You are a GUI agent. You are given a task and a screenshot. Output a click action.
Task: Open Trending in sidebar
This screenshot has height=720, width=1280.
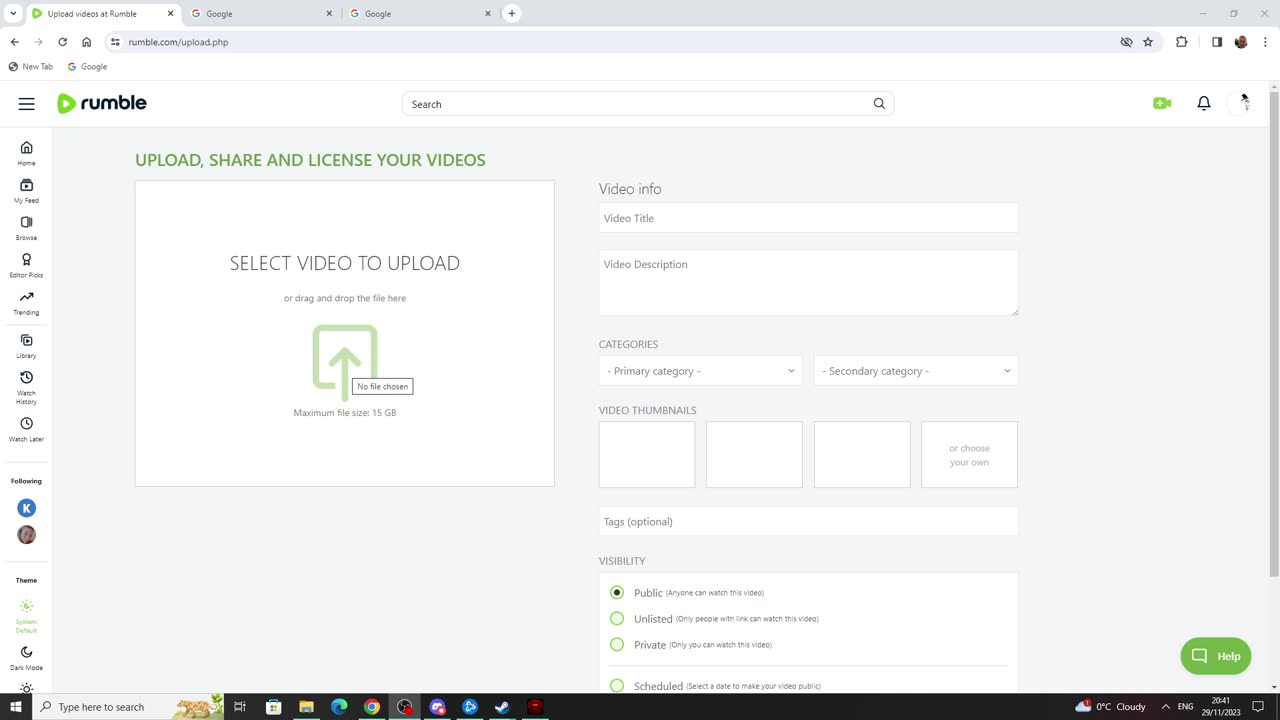point(26,302)
